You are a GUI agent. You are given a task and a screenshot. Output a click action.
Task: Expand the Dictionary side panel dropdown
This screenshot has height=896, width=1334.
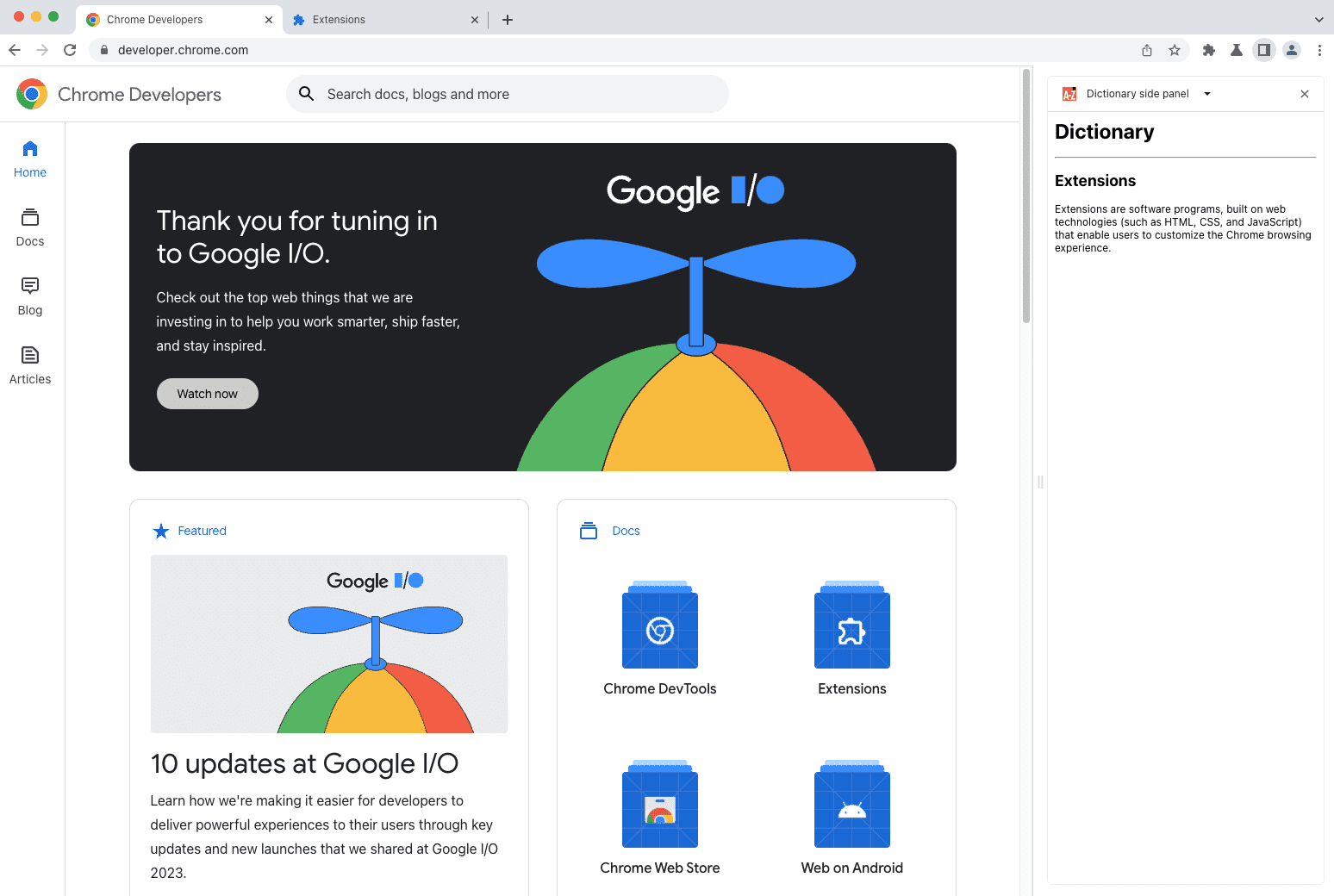[1207, 93]
